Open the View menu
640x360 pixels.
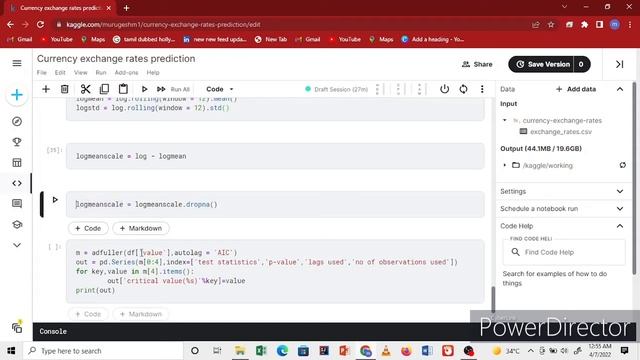click(x=80, y=72)
